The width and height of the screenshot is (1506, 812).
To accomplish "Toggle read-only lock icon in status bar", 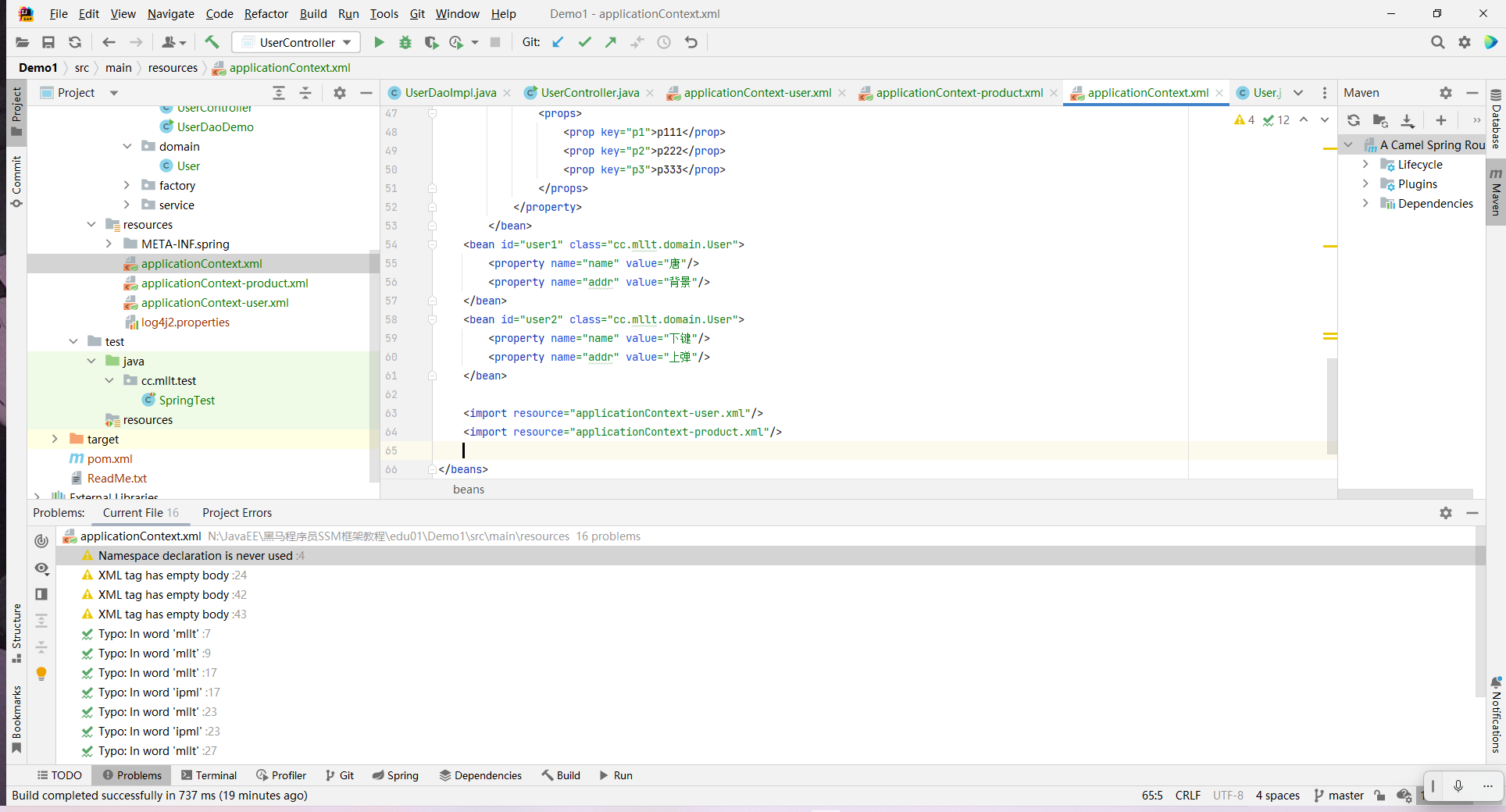I will [x=1380, y=796].
